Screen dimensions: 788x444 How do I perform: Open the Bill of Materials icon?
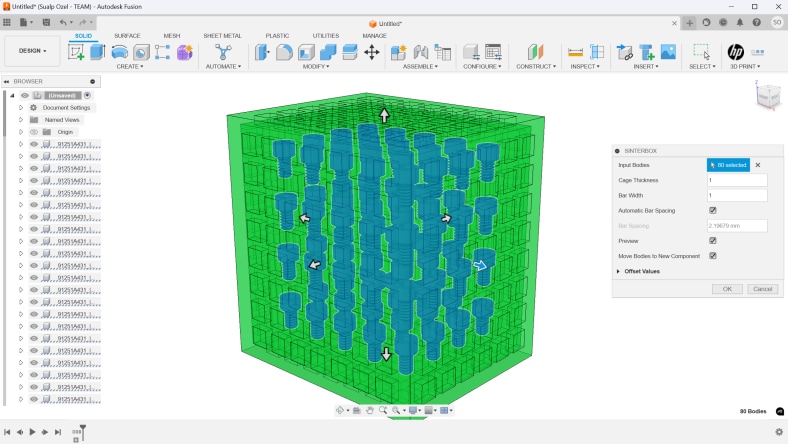tap(443, 52)
